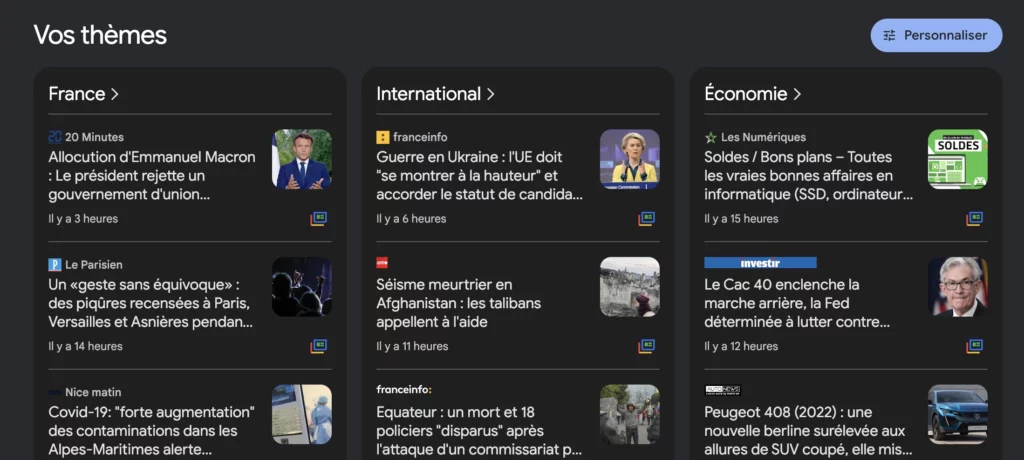Click the Les Numériques star icon
The height and width of the screenshot is (460, 1024).
711,137
